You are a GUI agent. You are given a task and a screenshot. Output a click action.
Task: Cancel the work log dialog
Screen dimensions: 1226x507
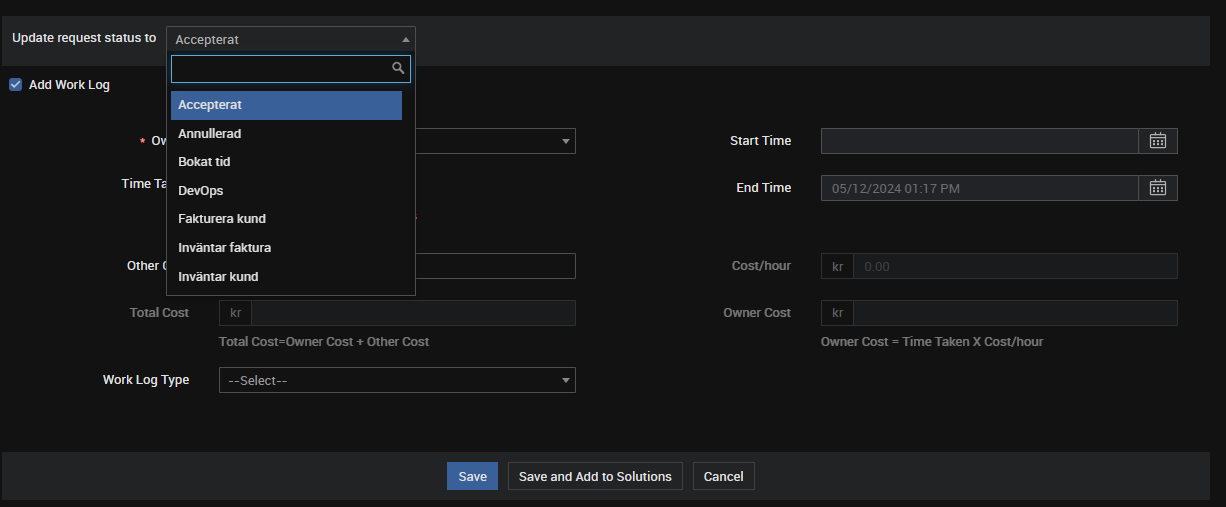point(723,476)
